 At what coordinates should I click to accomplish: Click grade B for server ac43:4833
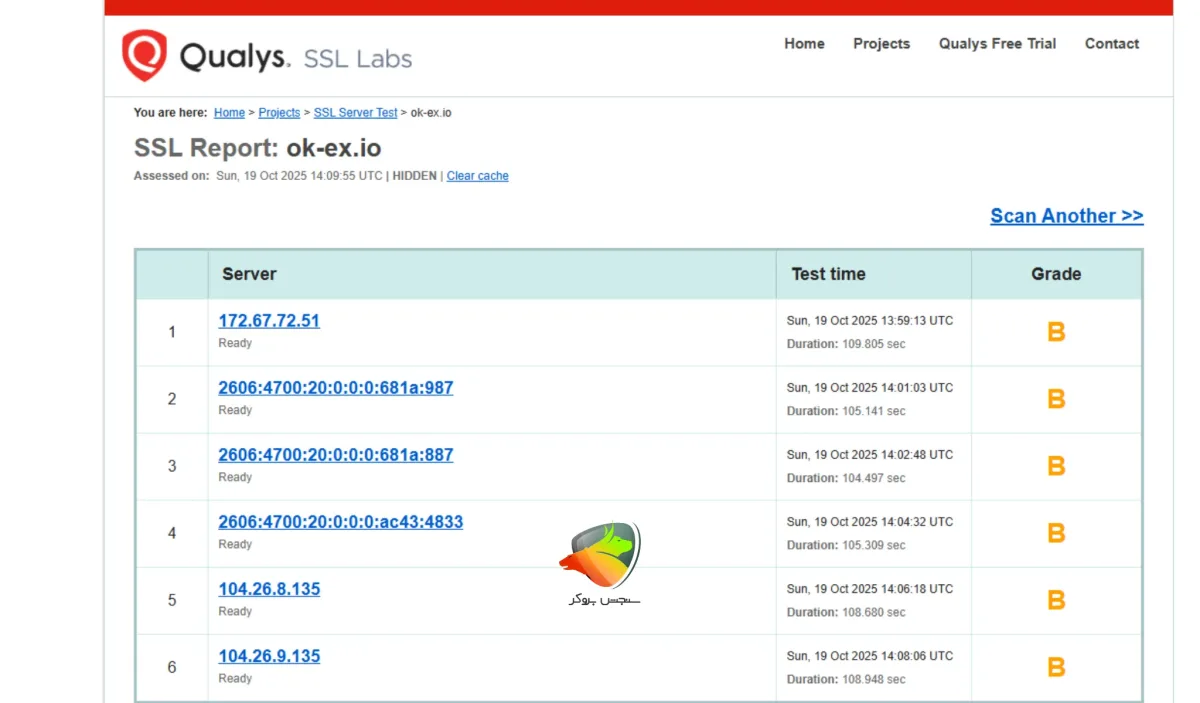[x=1056, y=533]
